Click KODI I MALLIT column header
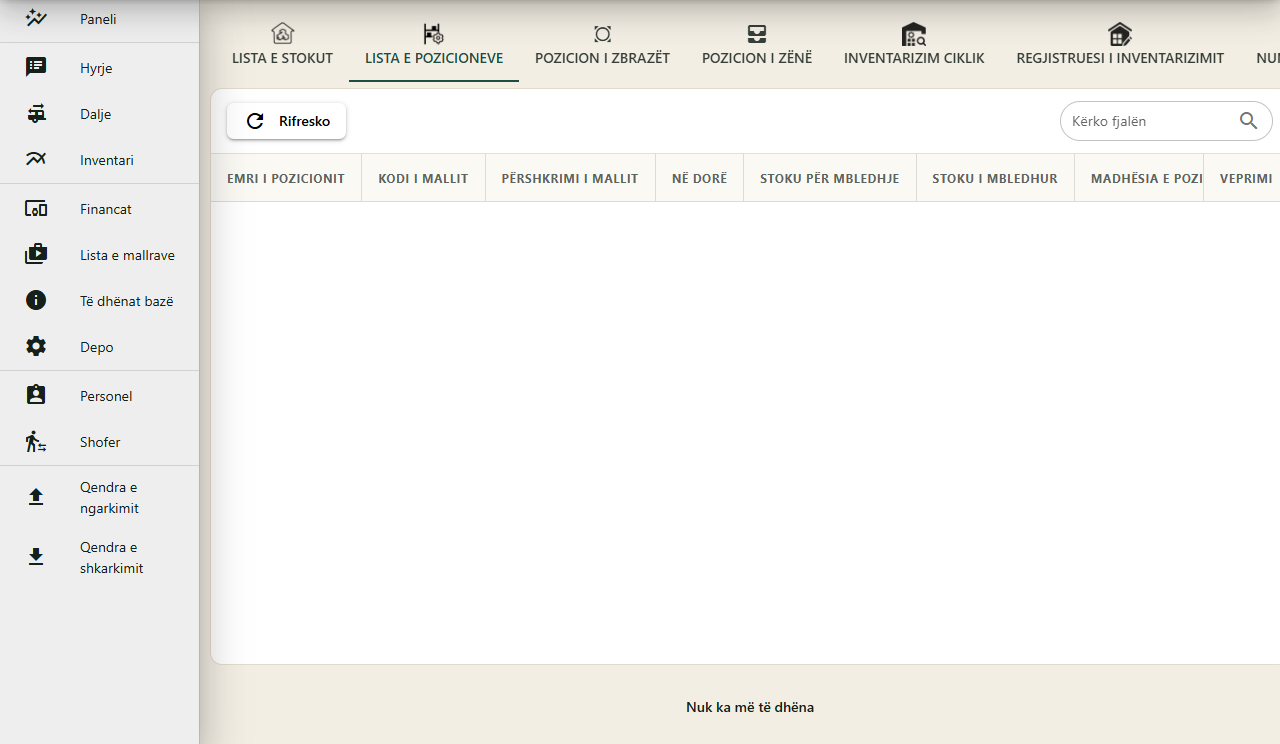 pyautogui.click(x=423, y=178)
